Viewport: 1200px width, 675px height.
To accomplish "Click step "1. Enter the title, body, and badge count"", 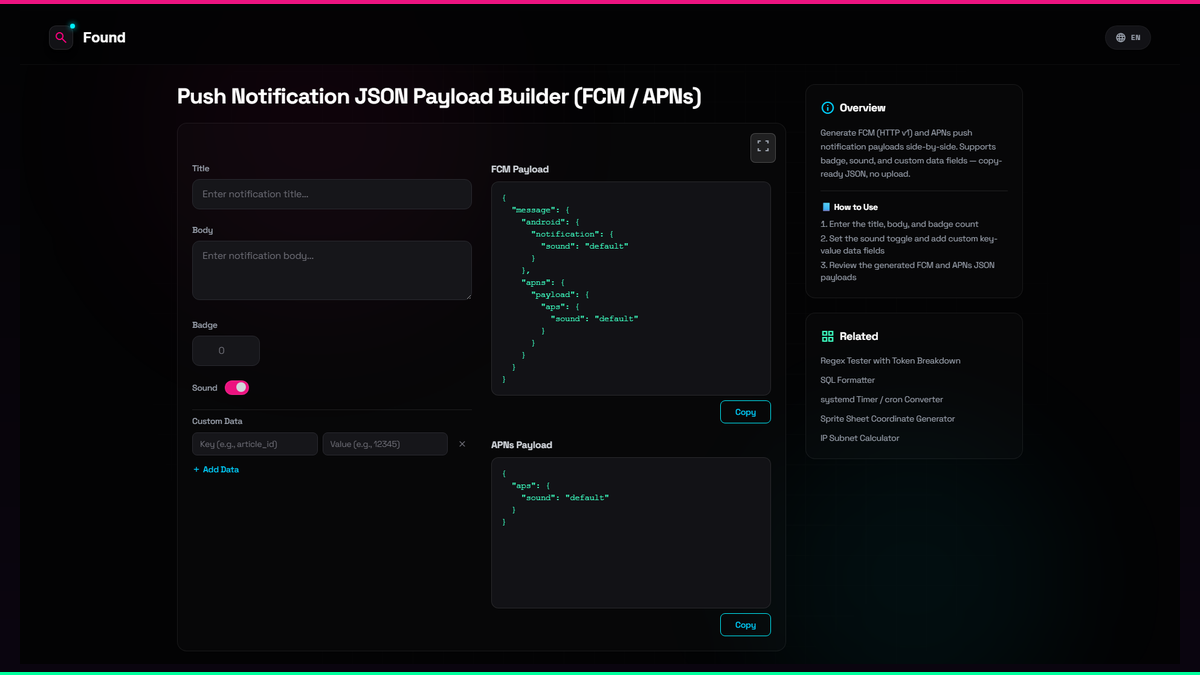I will 900,224.
